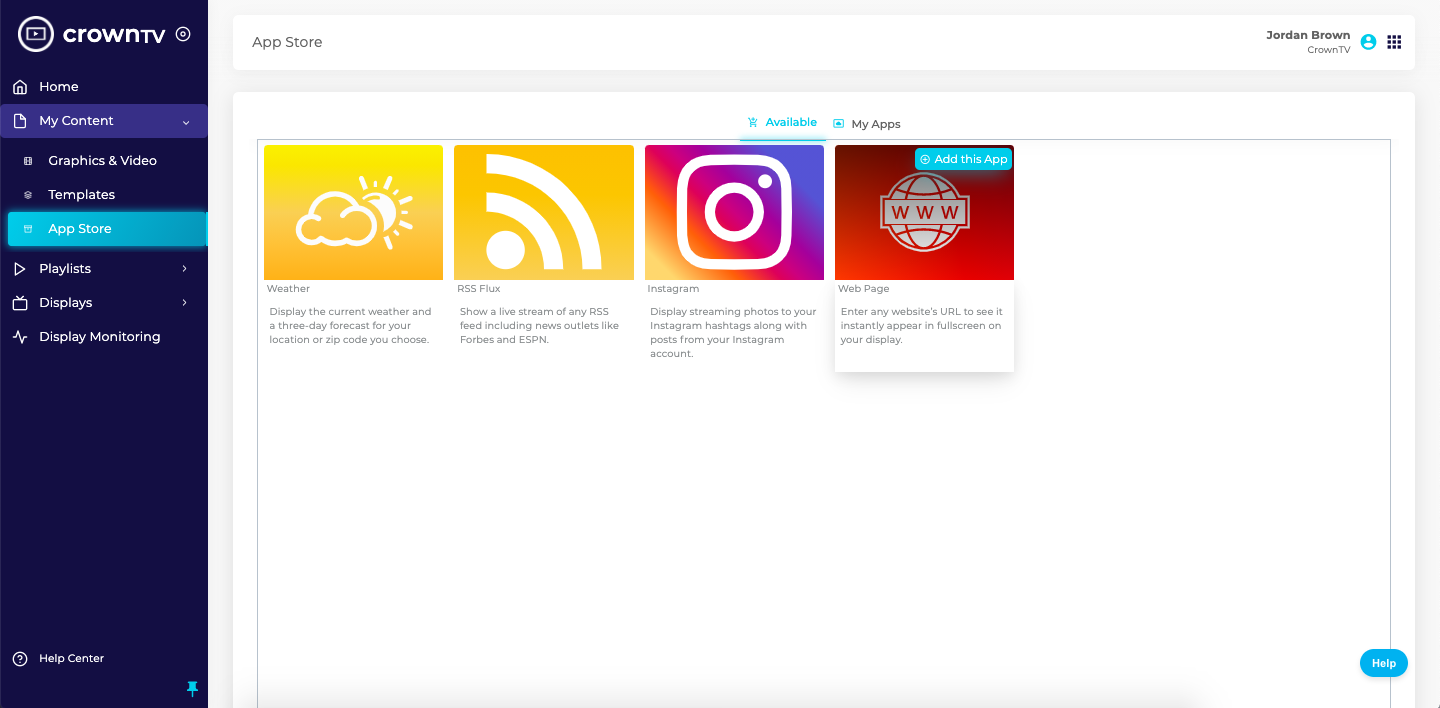Select the Weather app thumbnail
Image resolution: width=1440 pixels, height=708 pixels.
coord(353,212)
